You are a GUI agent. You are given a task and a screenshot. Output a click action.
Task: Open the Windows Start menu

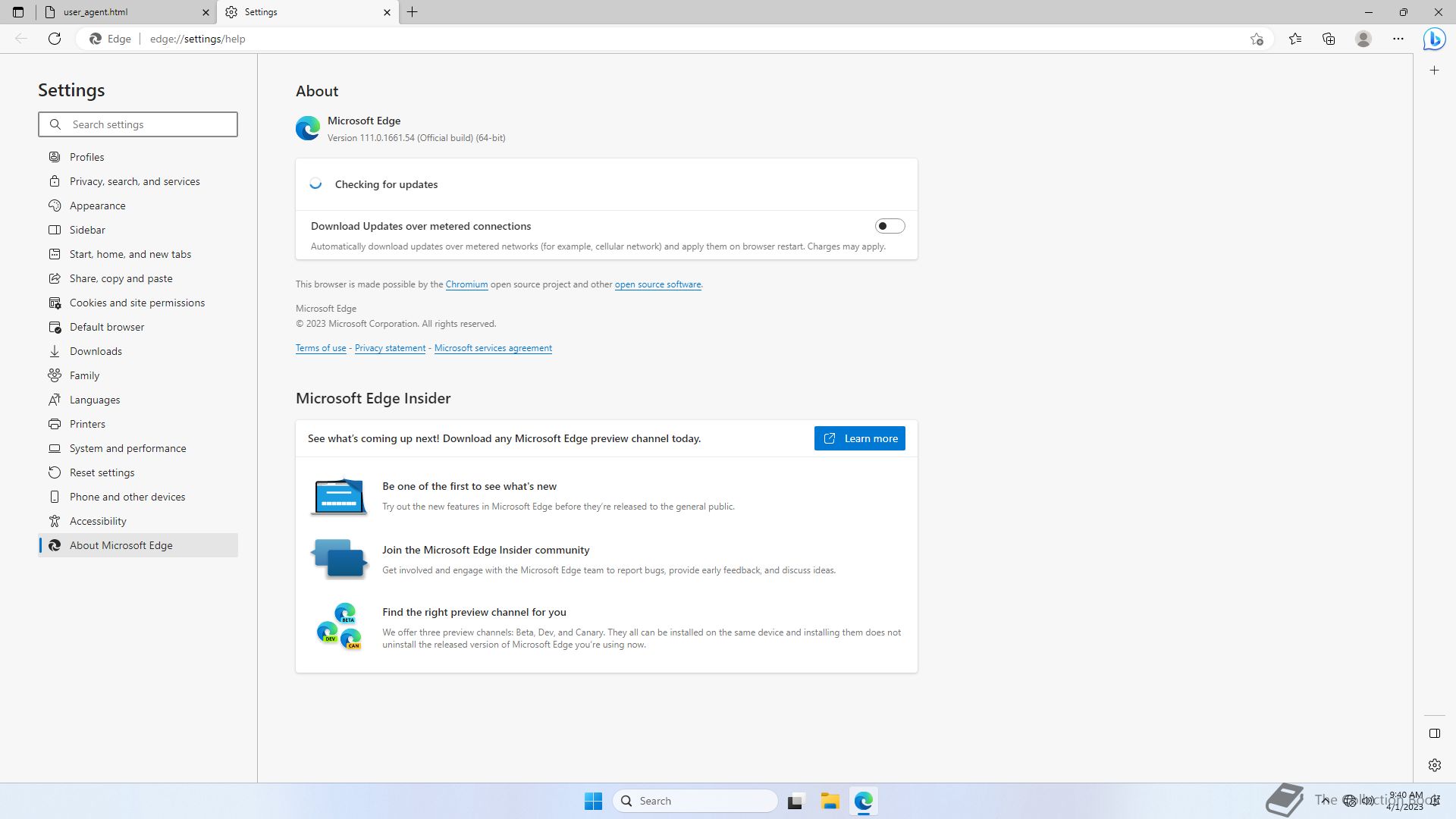(x=593, y=801)
